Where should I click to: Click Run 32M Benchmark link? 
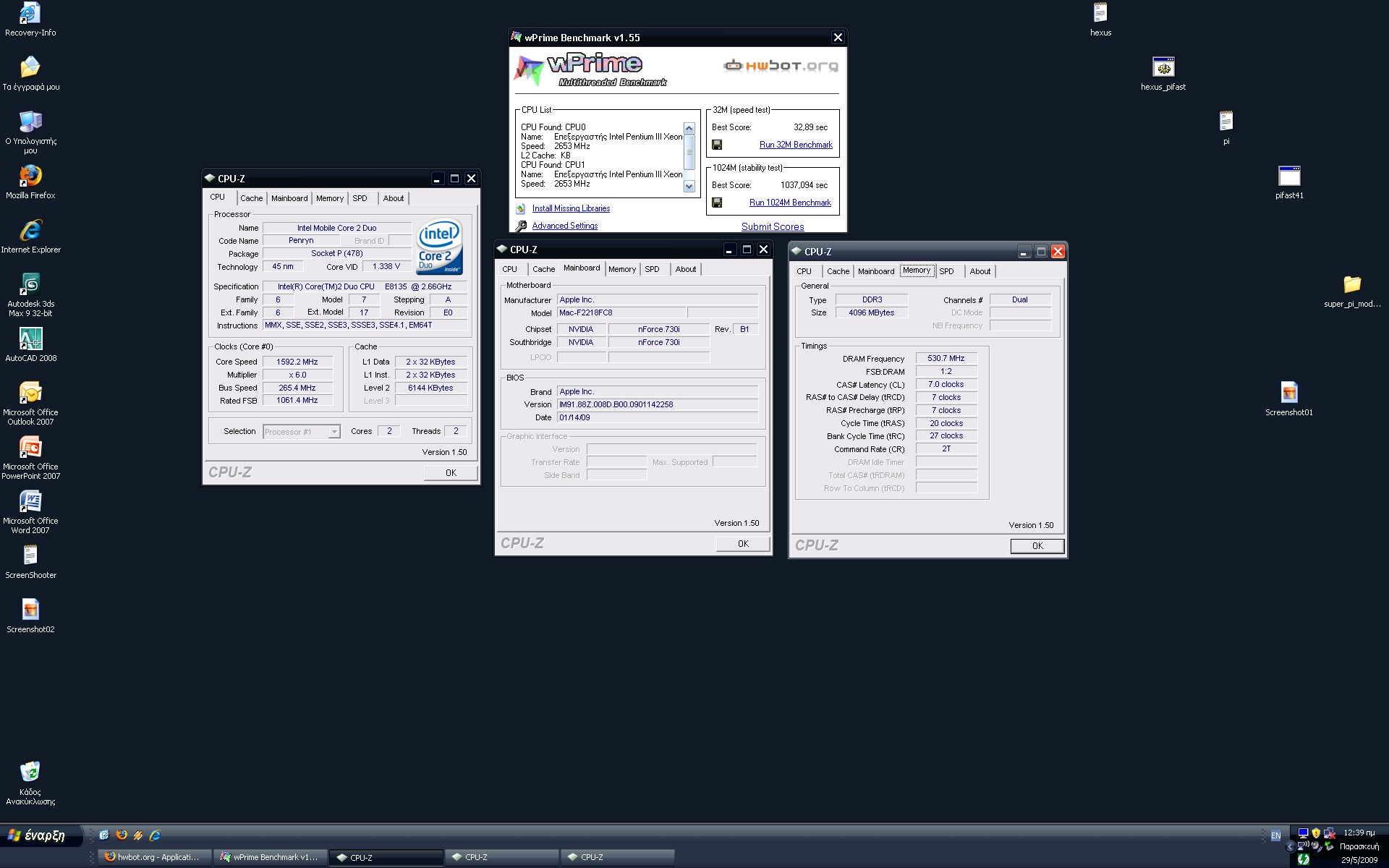point(796,145)
